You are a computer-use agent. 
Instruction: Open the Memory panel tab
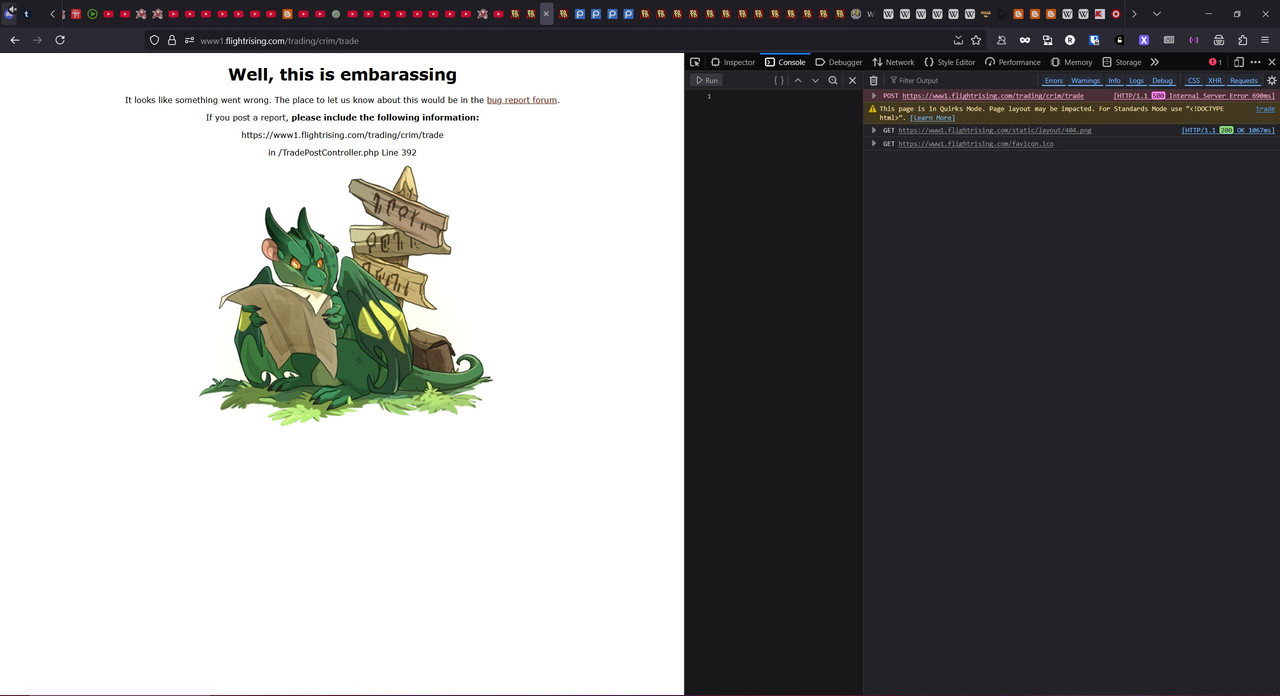coord(1071,62)
